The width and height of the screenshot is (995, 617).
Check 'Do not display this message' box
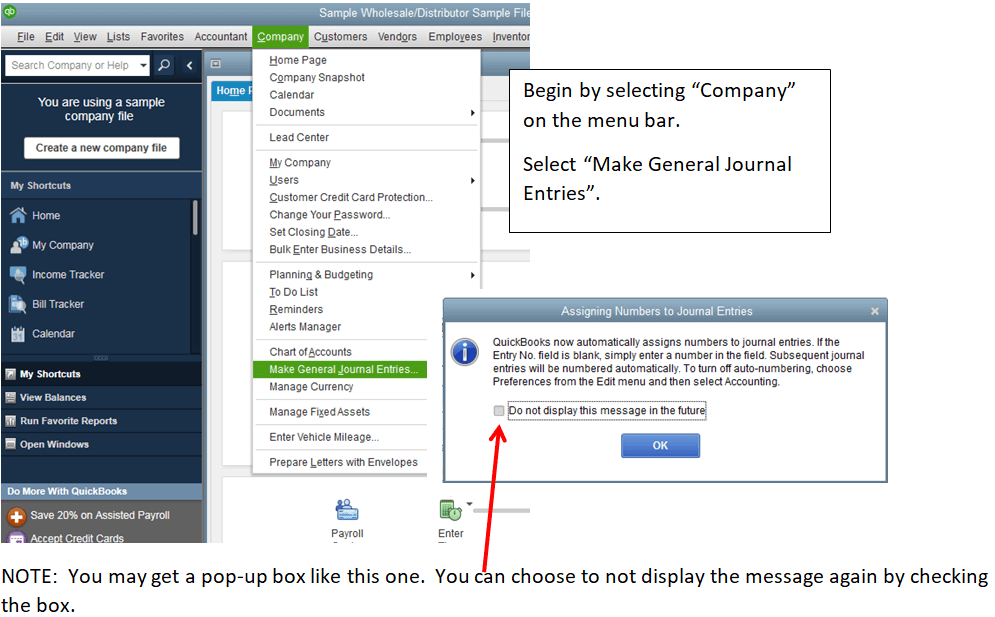(499, 411)
